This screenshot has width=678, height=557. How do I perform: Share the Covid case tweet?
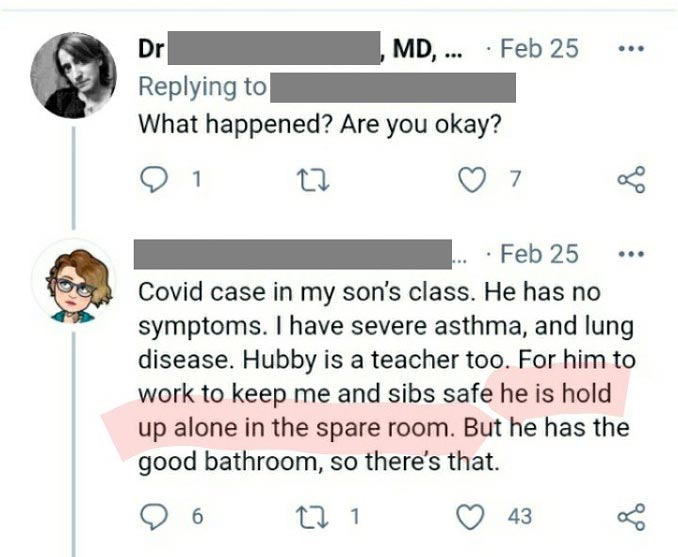[x=630, y=516]
